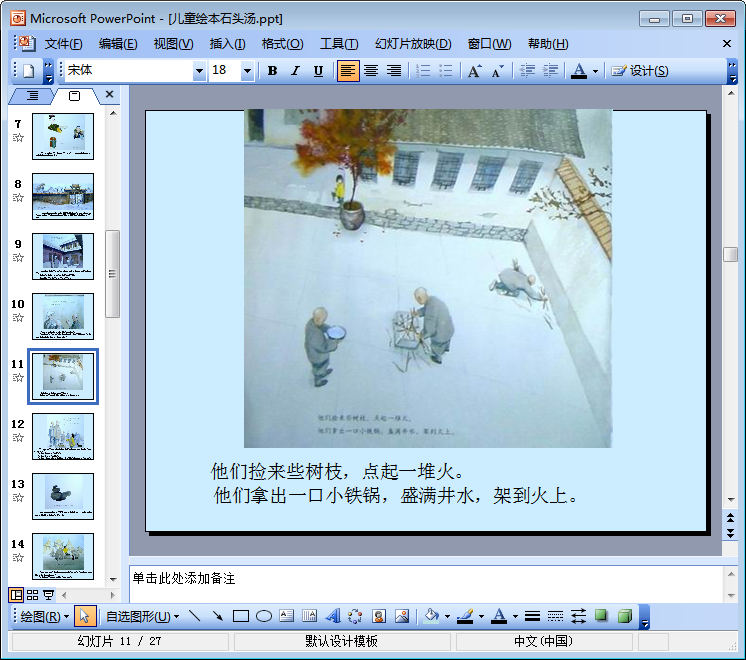The height and width of the screenshot is (660, 746).
Task: Select Align Right
Action: click(x=394, y=71)
